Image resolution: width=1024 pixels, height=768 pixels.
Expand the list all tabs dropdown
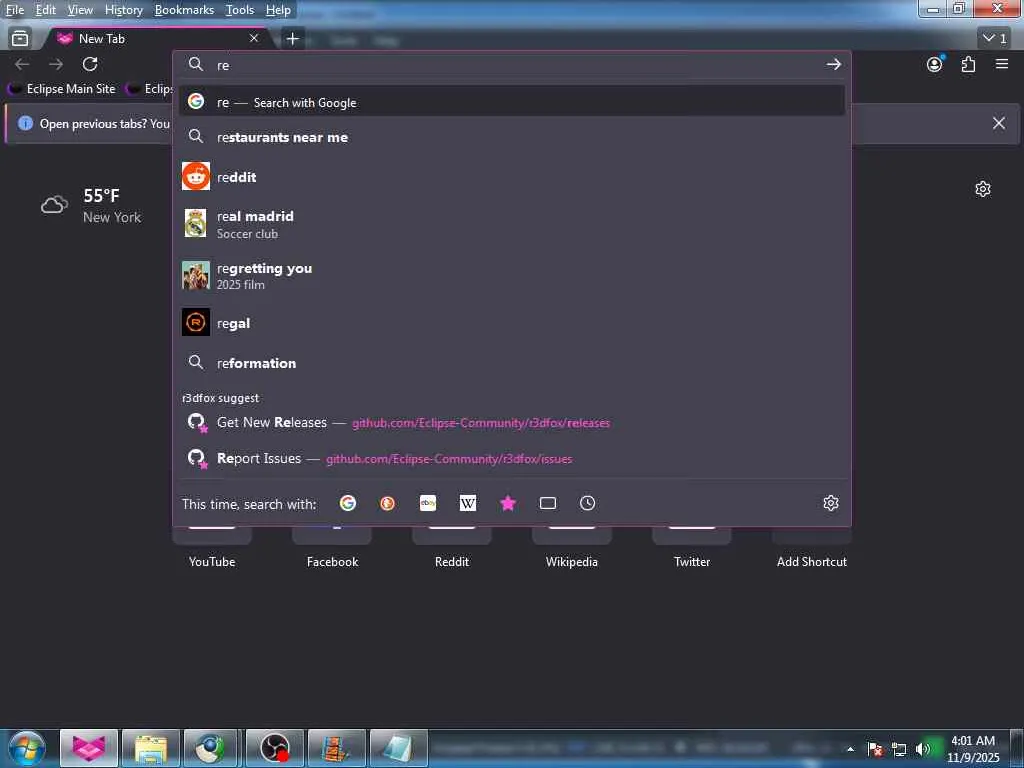[995, 39]
